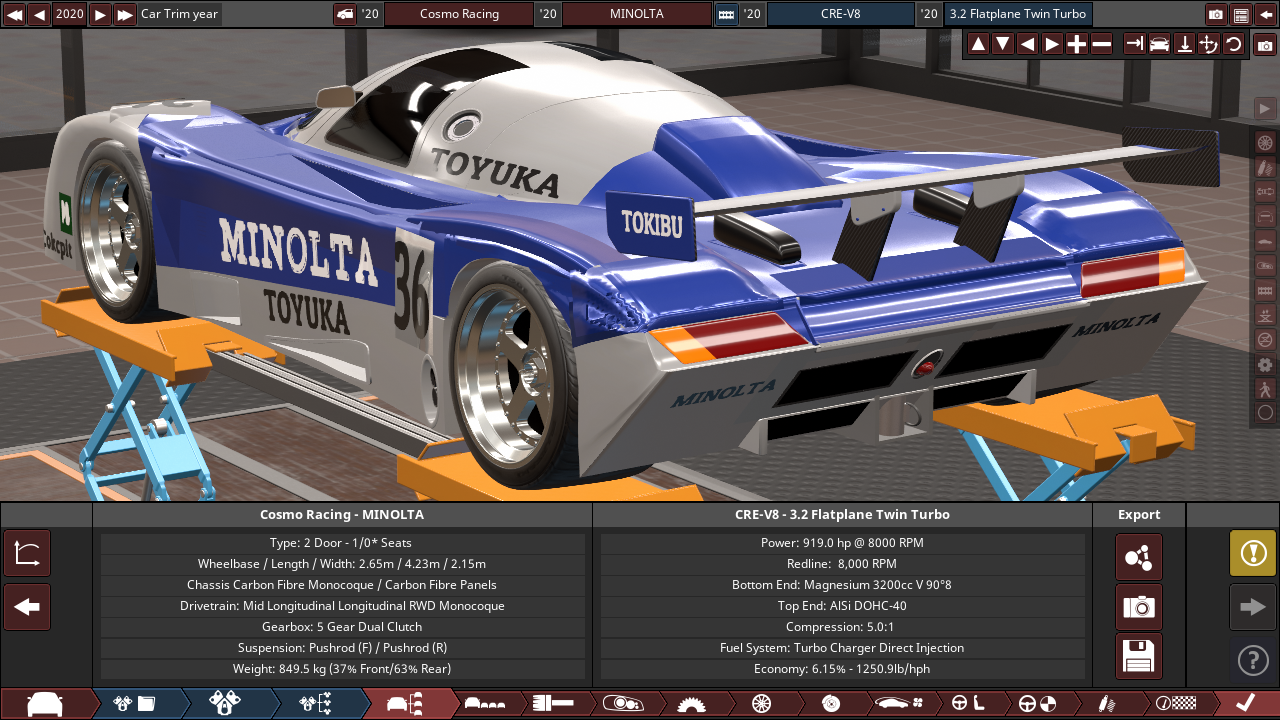
Task: Switch to front car view icon
Action: (1159, 44)
